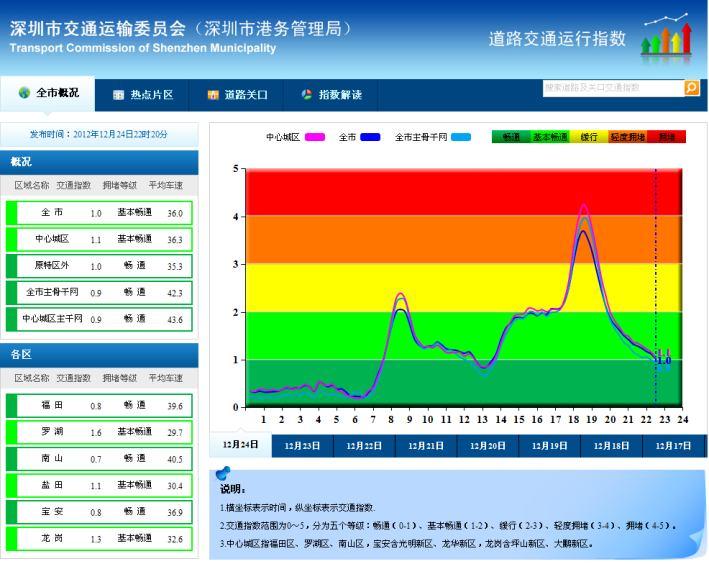
Task: View the 12月17日 chart tab
Action: (673, 446)
